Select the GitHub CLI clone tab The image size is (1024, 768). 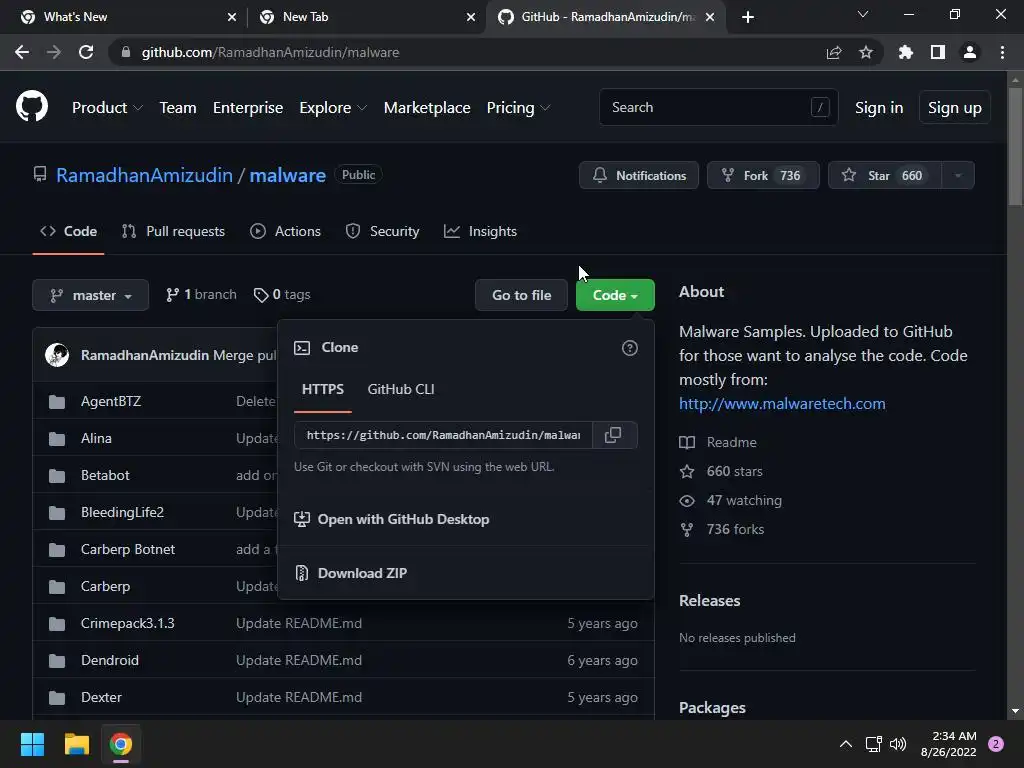(401, 389)
